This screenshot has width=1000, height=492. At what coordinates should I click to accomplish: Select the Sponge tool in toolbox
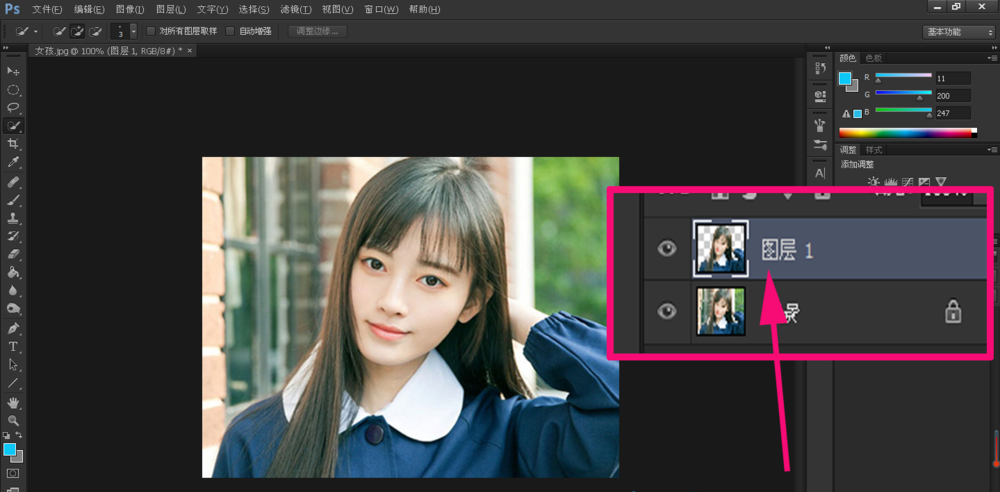(13, 308)
